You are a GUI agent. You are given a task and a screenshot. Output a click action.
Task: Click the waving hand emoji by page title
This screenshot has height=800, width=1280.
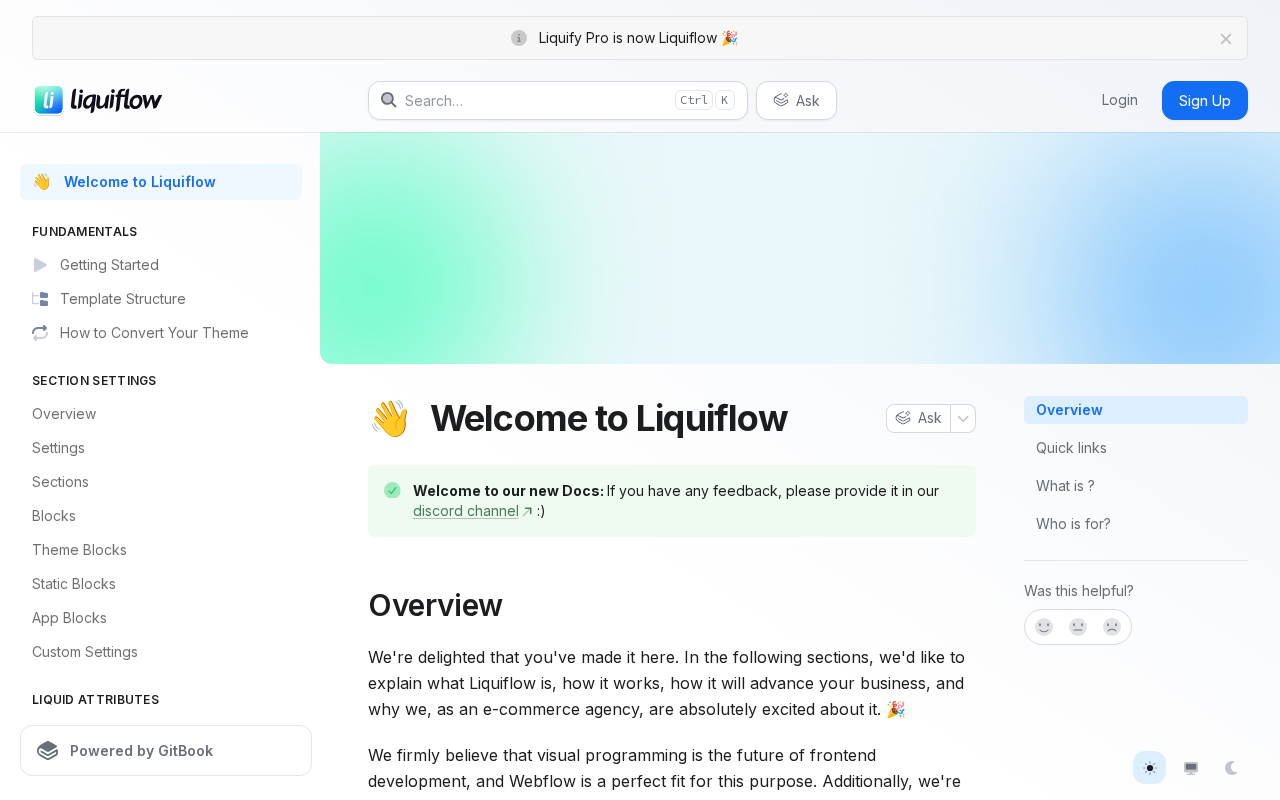[389, 418]
